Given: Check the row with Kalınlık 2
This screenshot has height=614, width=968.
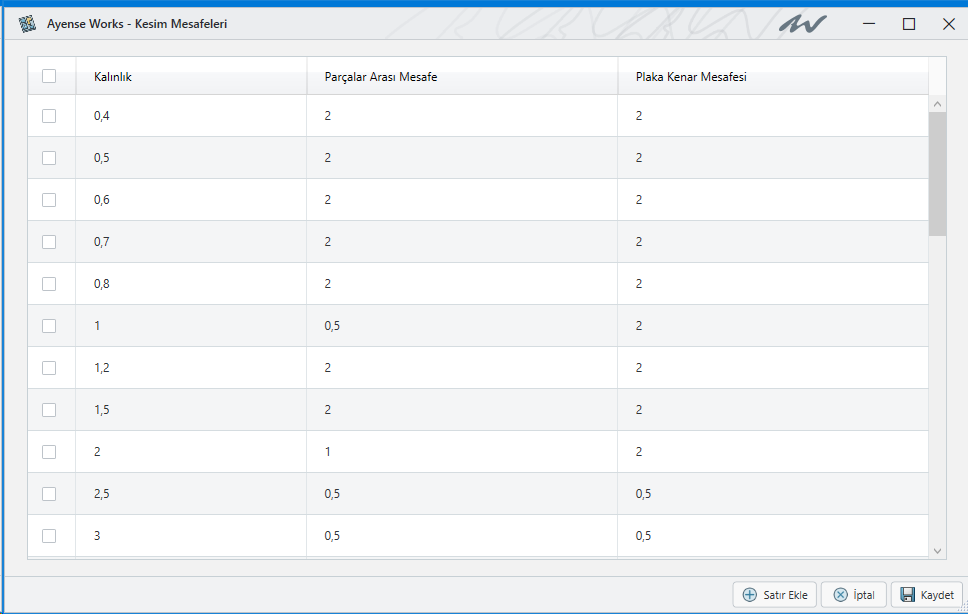Looking at the screenshot, I should [x=49, y=452].
